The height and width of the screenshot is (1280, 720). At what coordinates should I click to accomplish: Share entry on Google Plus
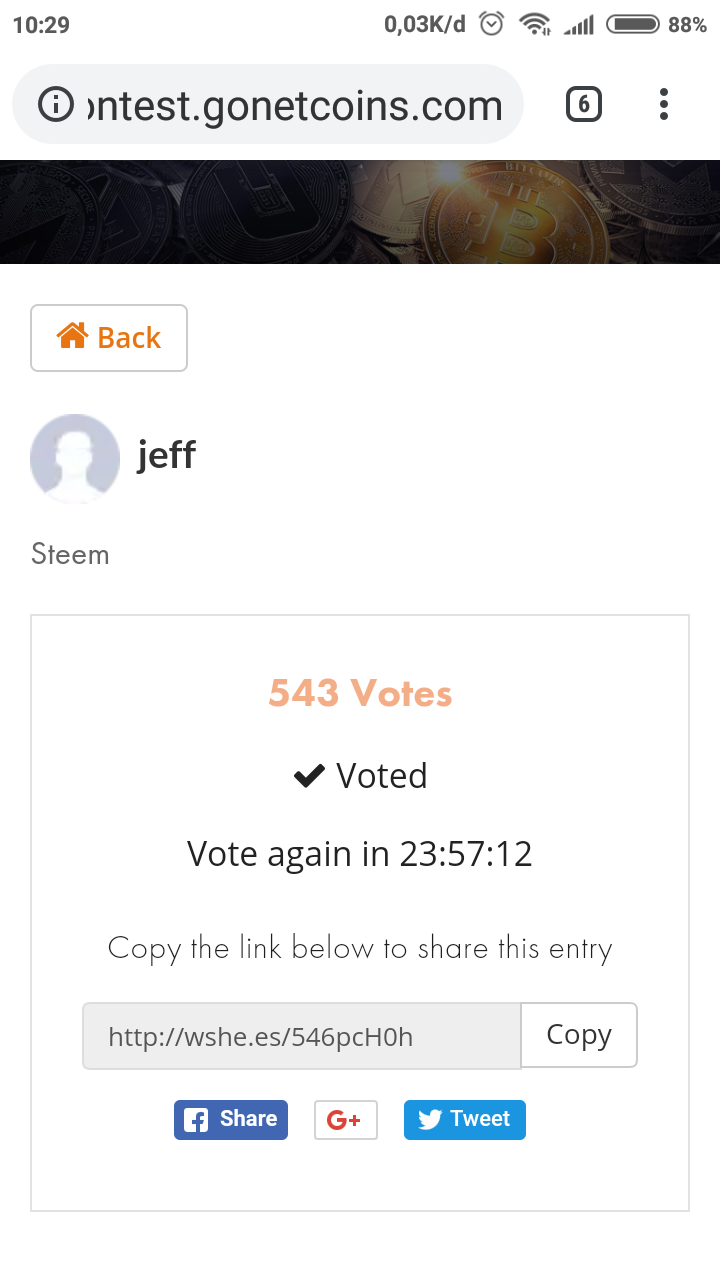click(x=345, y=1120)
